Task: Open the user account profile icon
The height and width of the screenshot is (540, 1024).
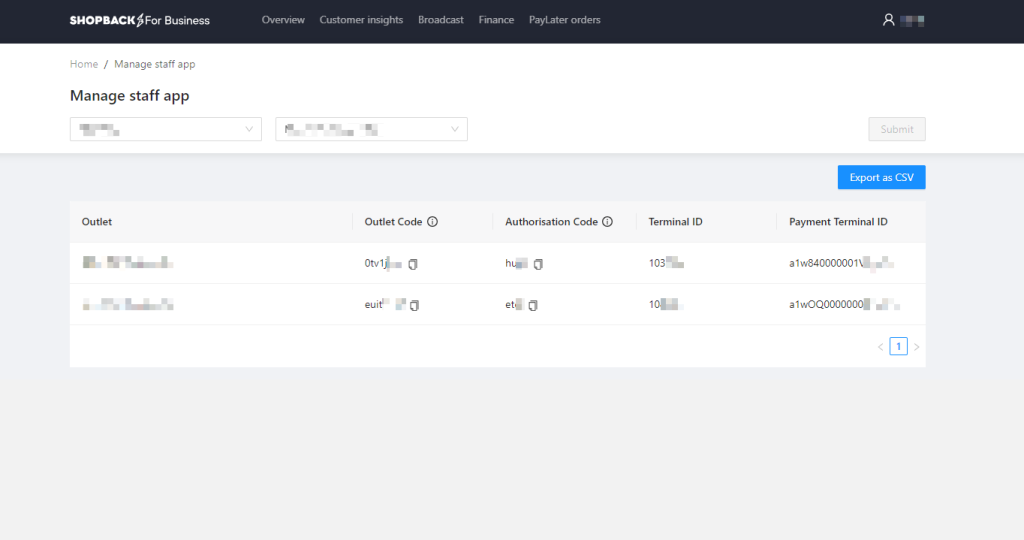Action: click(888, 20)
